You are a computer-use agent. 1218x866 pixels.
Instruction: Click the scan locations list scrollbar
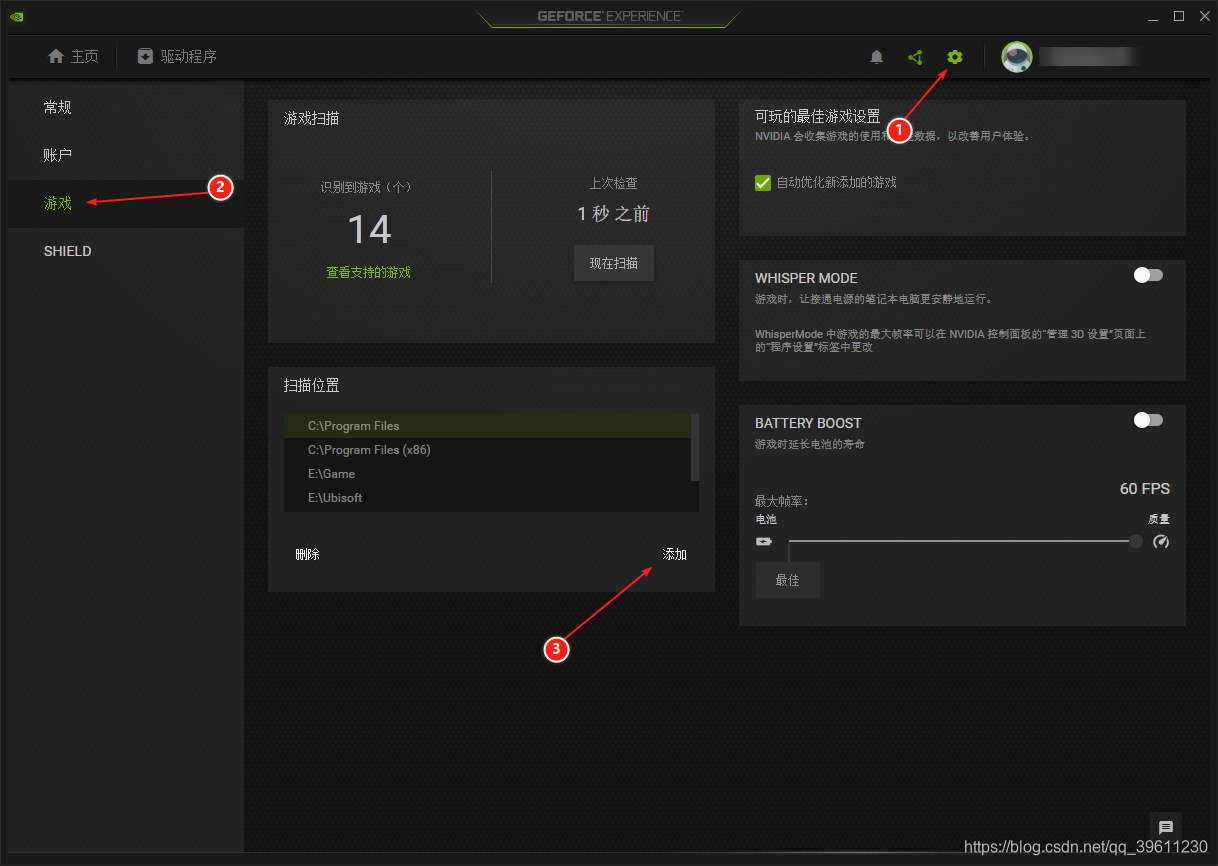pos(695,447)
